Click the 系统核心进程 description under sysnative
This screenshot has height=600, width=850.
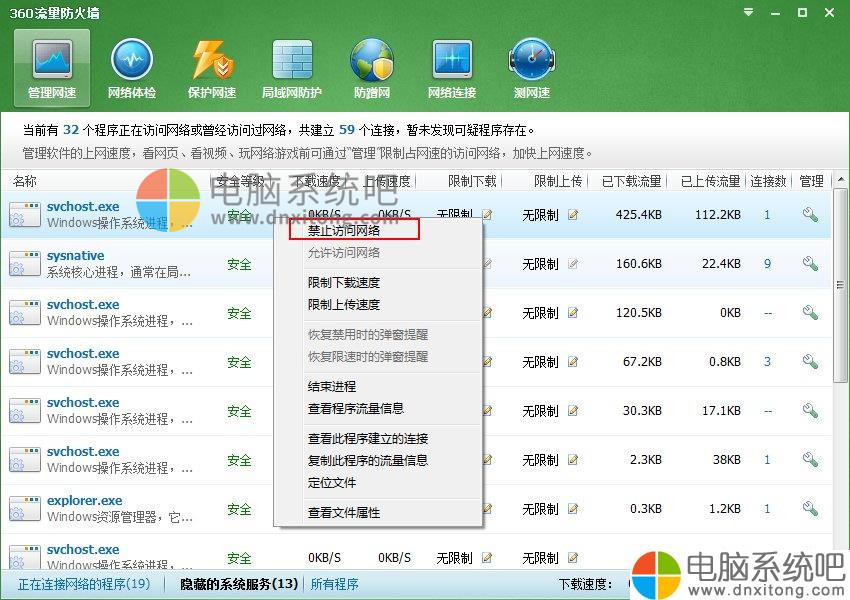[119, 272]
